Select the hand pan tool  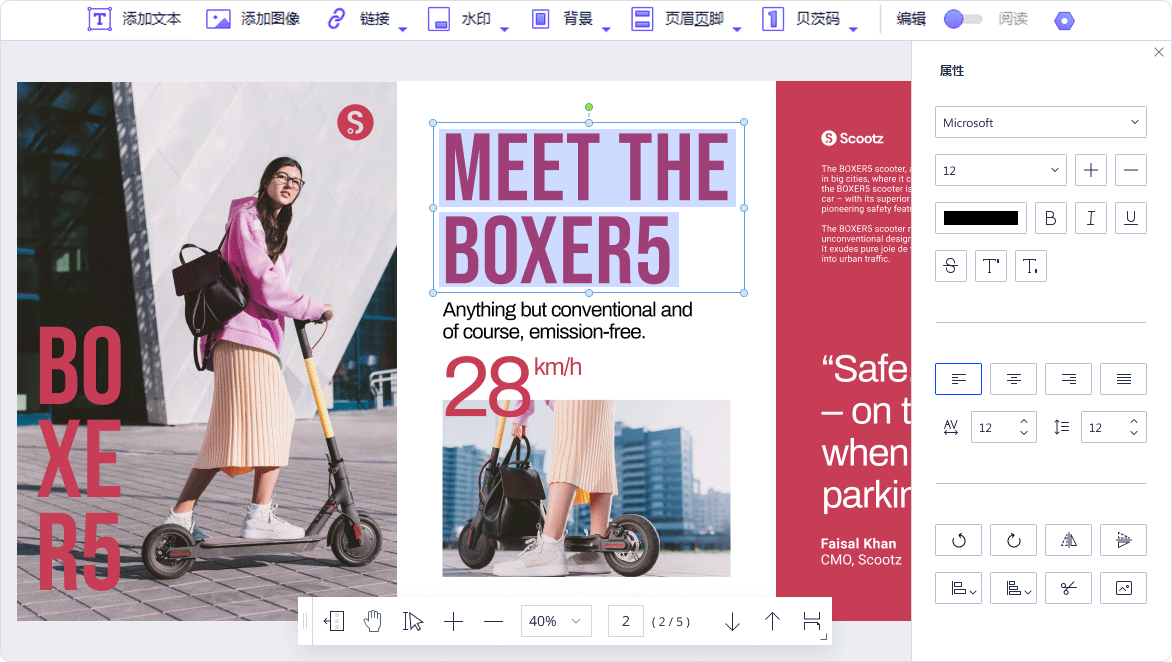point(373,621)
